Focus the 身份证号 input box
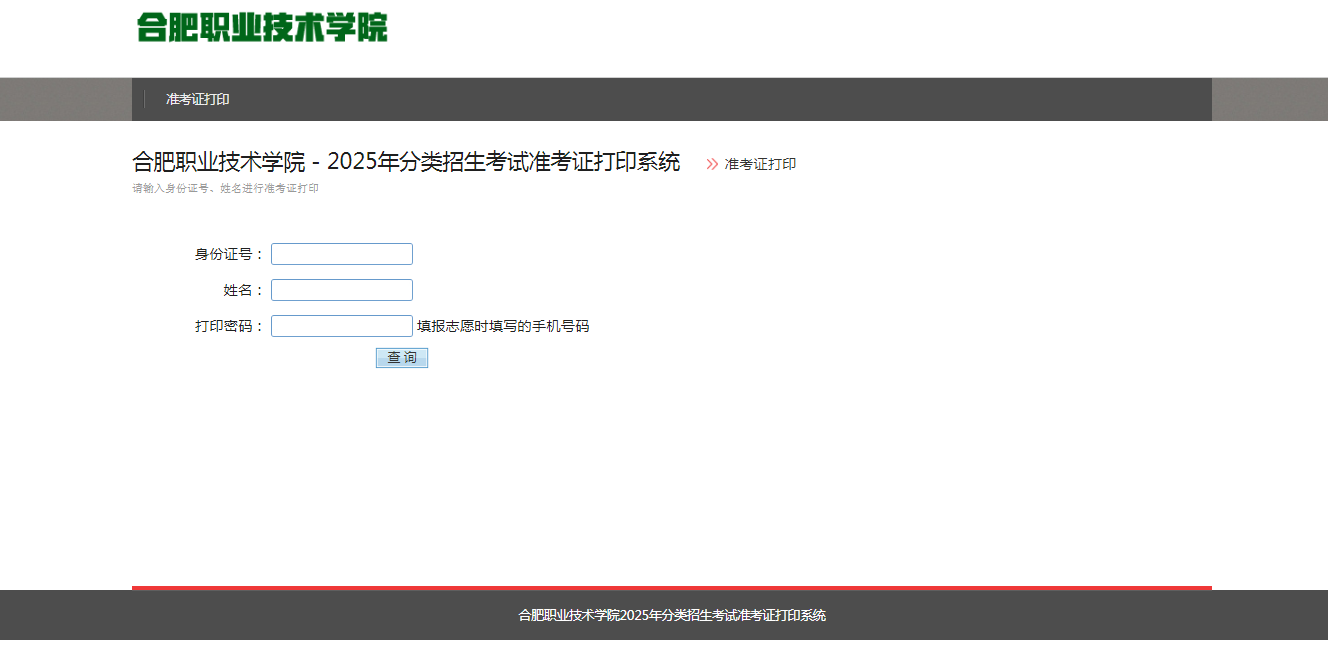1328x645 pixels. [342, 254]
